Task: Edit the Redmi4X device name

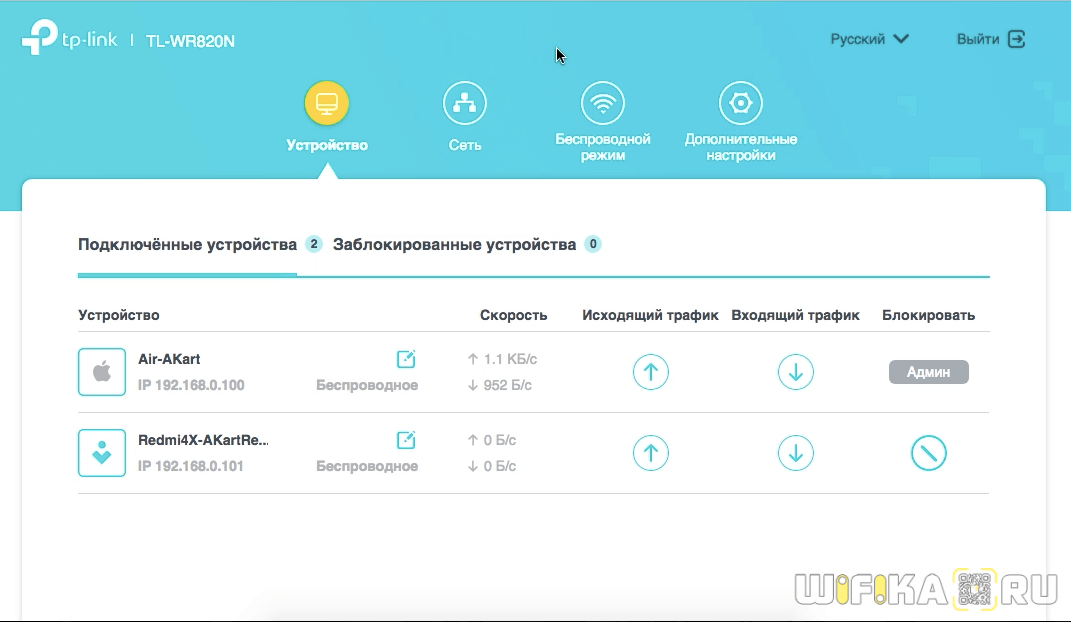Action: coord(406,440)
